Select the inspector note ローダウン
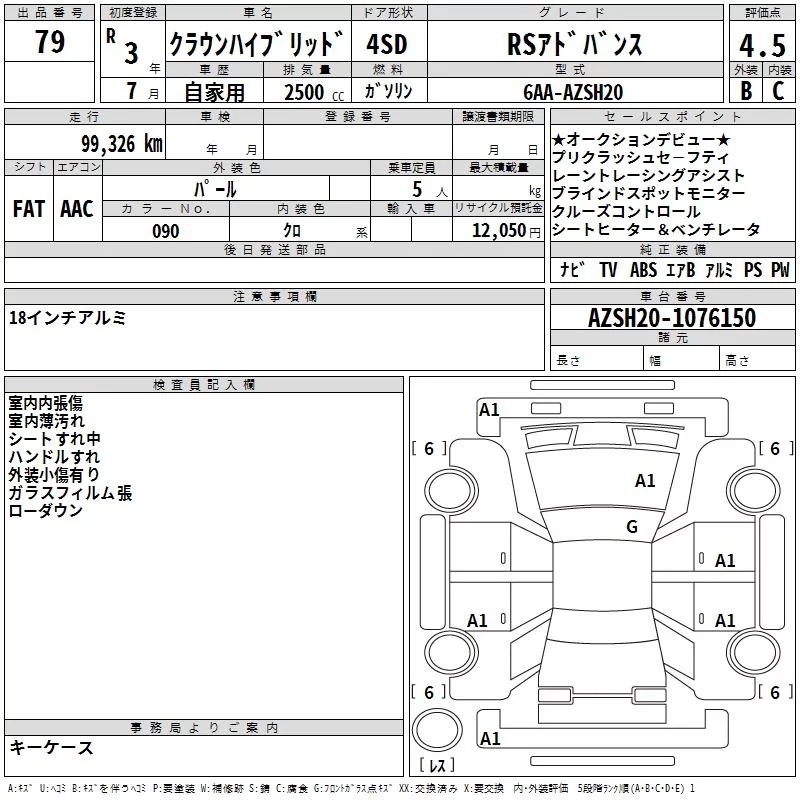 click(45, 510)
